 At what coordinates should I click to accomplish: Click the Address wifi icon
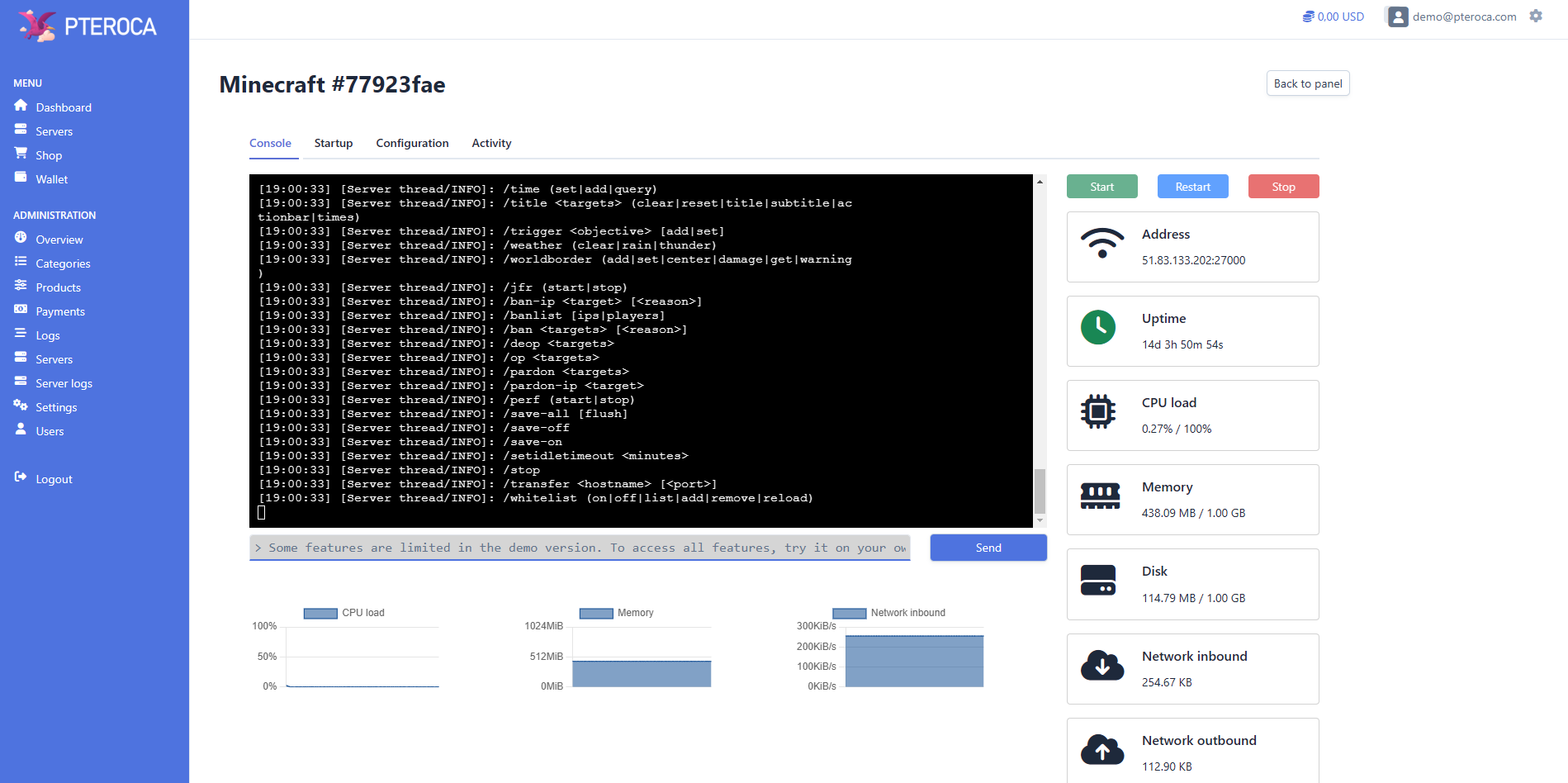[1102, 243]
